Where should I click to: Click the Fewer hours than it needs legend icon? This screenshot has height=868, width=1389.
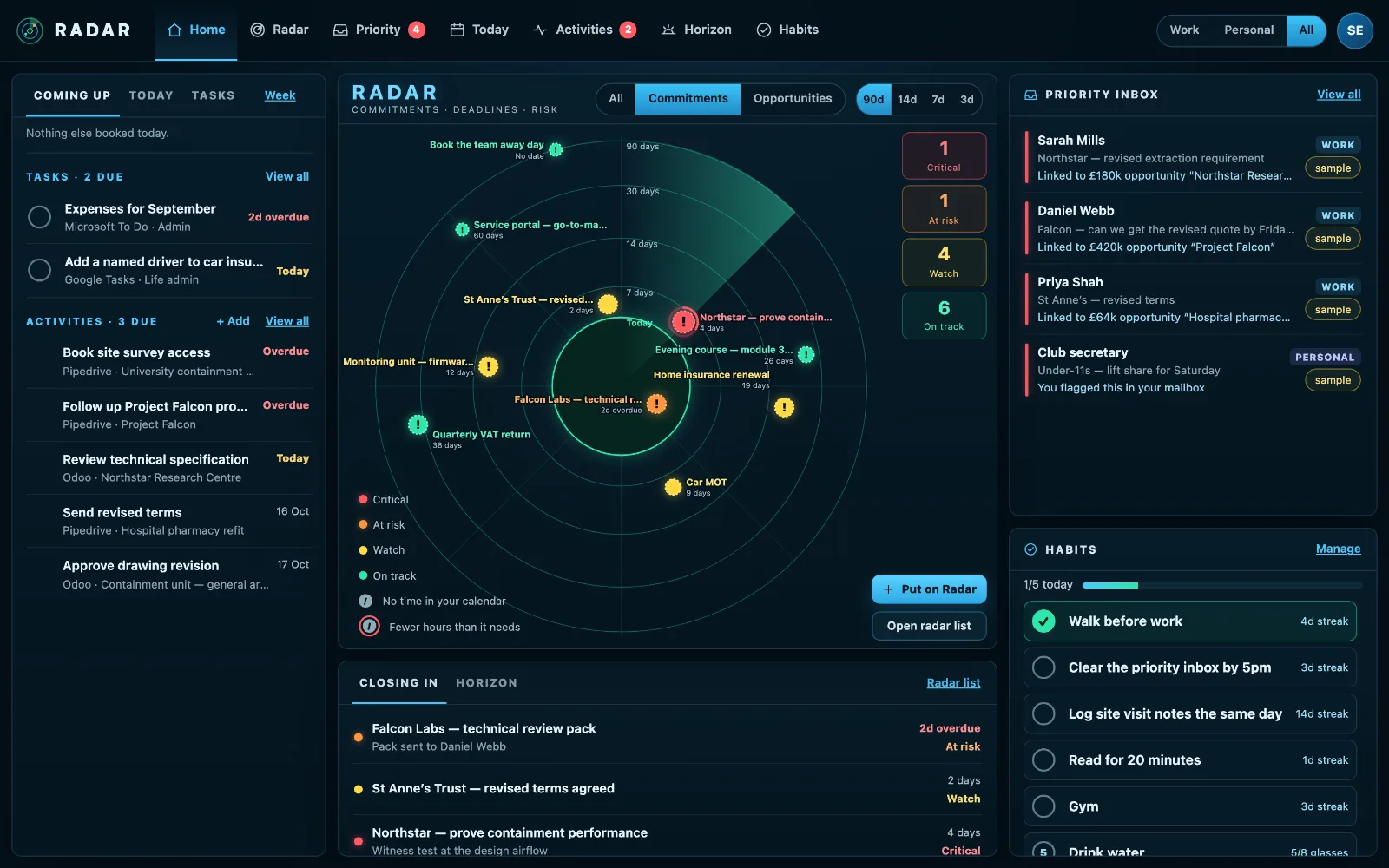point(369,626)
